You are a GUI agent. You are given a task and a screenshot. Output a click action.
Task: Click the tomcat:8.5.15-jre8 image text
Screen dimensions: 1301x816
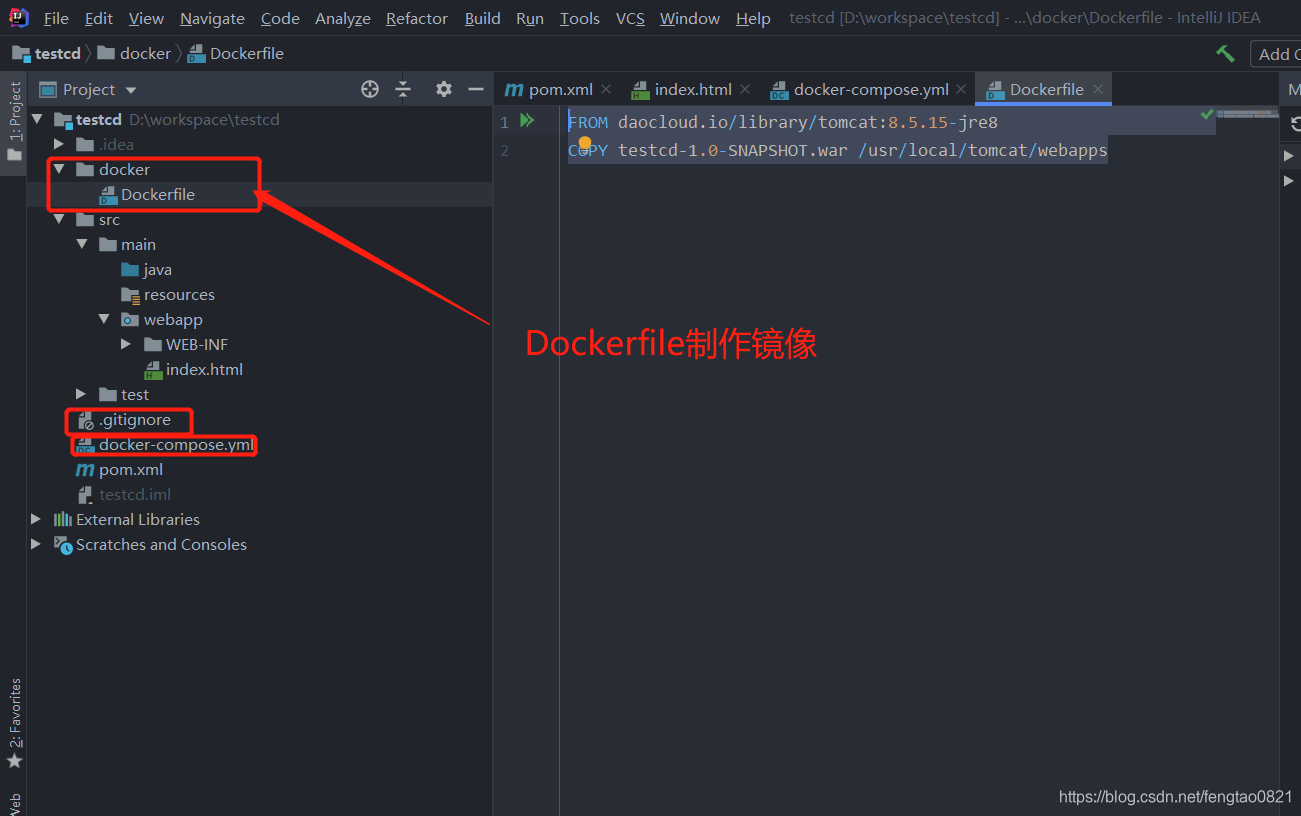pos(908,122)
